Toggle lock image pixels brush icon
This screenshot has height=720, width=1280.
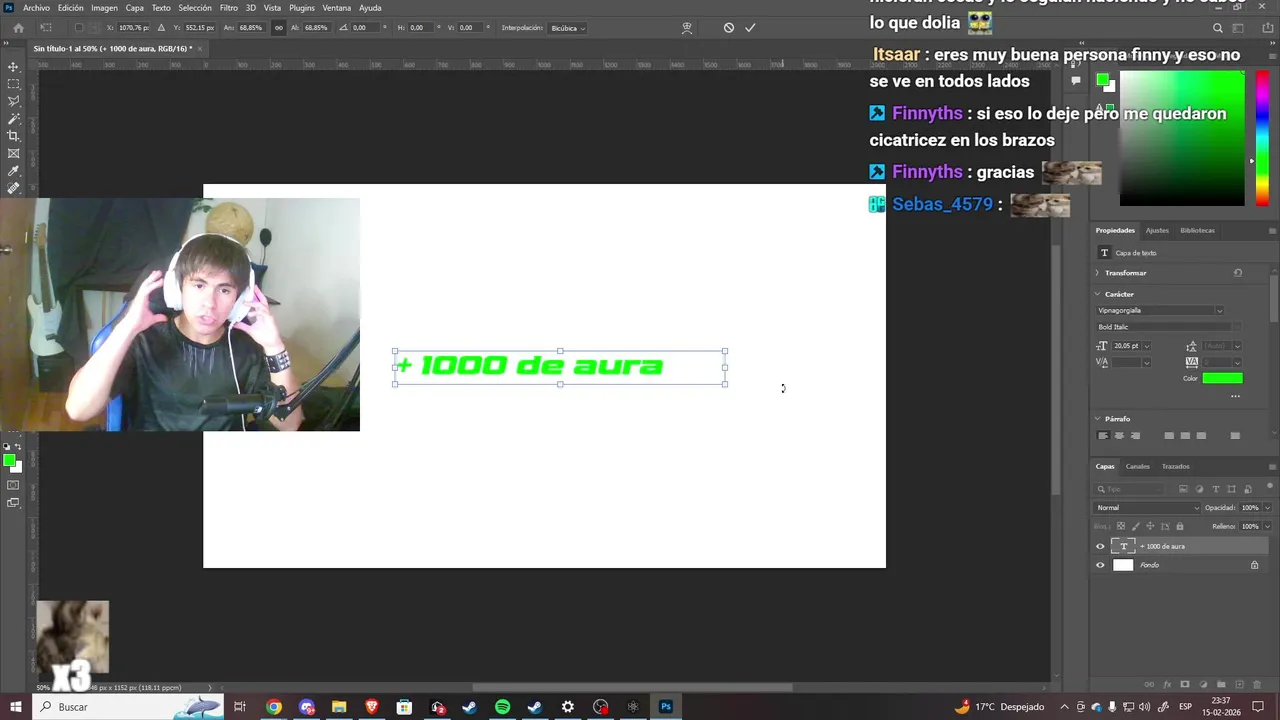[1135, 526]
